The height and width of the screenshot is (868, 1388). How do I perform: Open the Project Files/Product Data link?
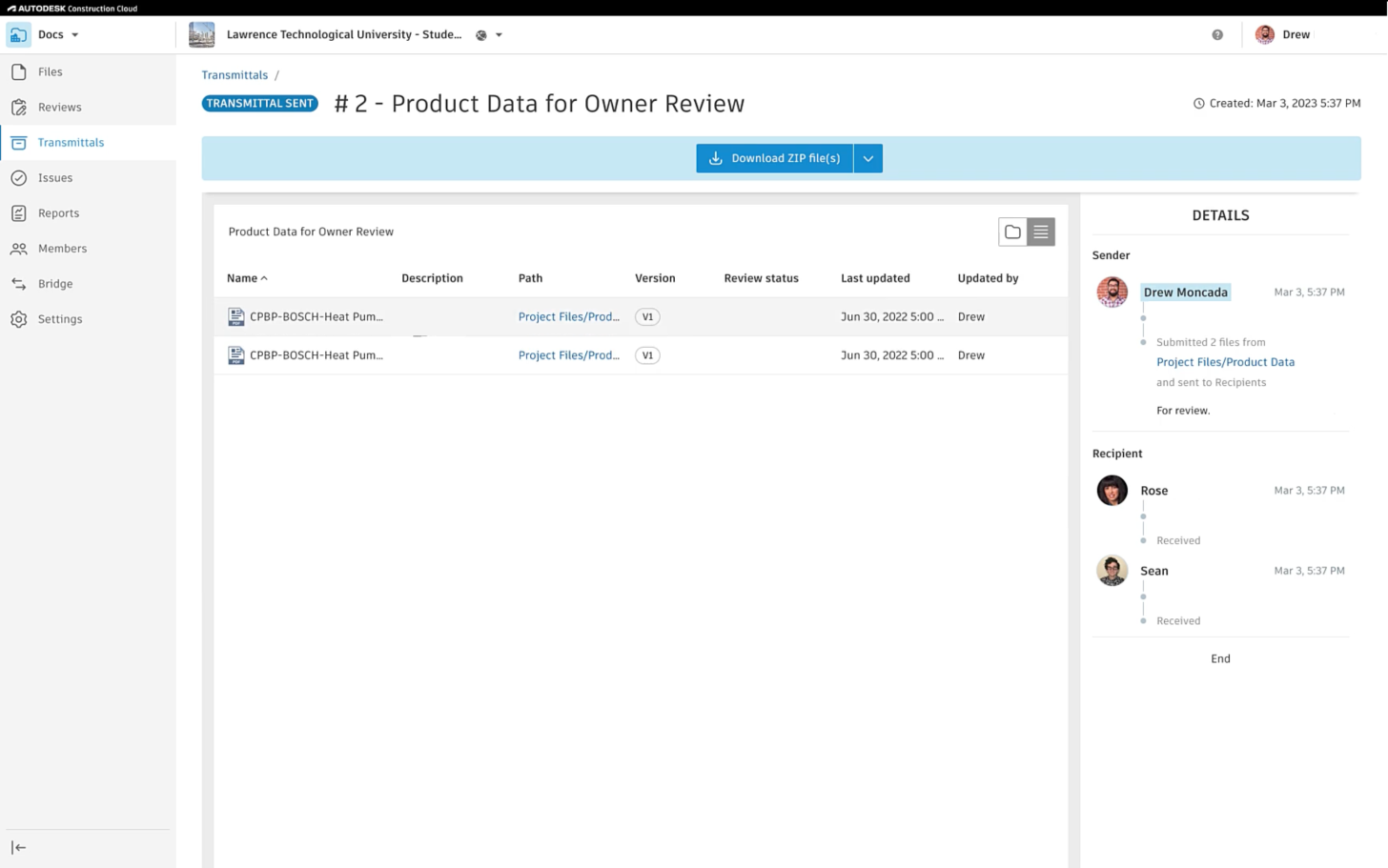coord(1225,362)
